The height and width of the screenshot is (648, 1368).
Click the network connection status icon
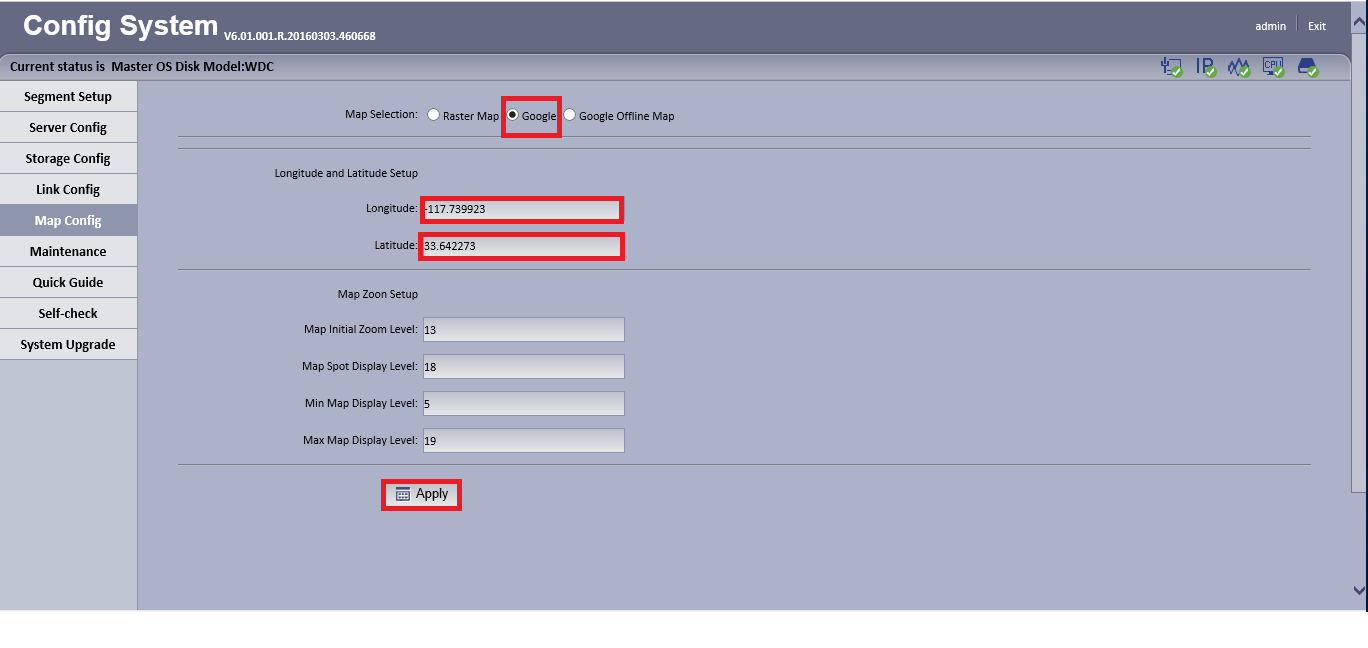1171,67
